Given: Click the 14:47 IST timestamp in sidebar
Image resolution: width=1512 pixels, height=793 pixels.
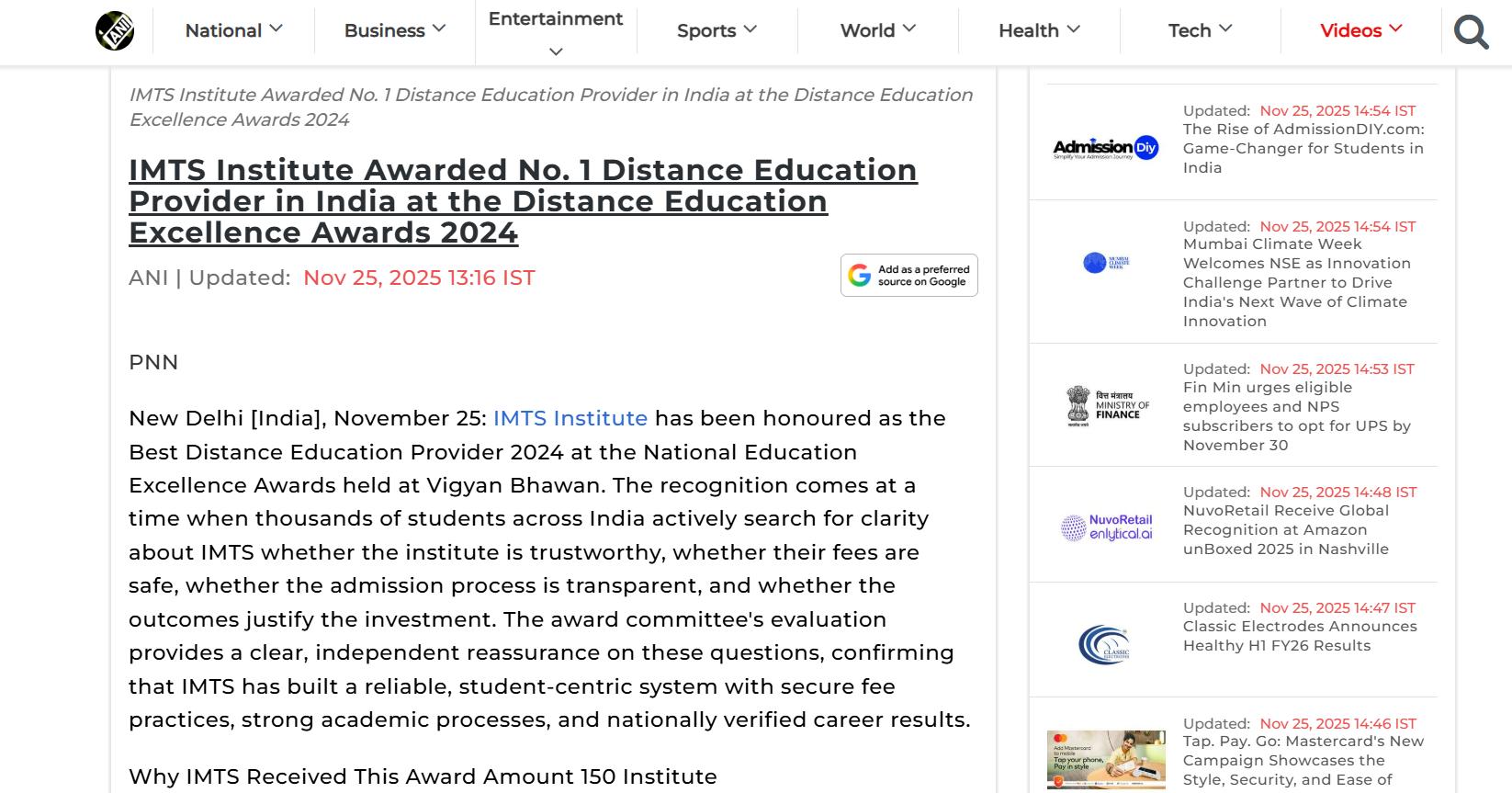Looking at the screenshot, I should pos(1337,607).
